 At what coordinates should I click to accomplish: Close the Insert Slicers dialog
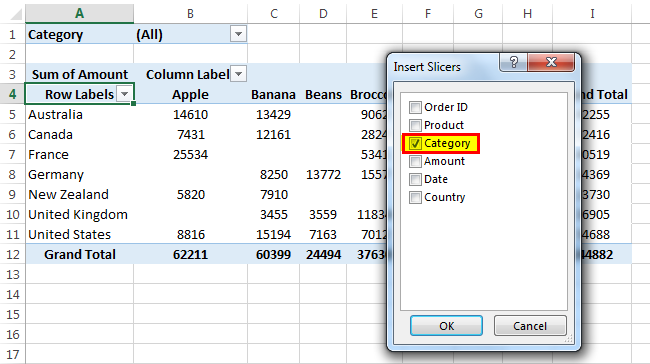pyautogui.click(x=551, y=62)
